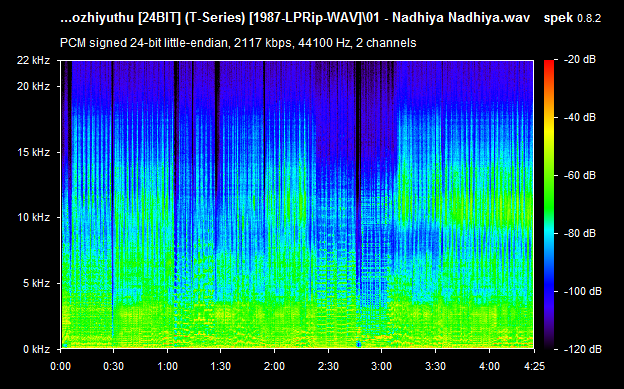Click the 2:30 time axis label
624x389 pixels.
(328, 366)
